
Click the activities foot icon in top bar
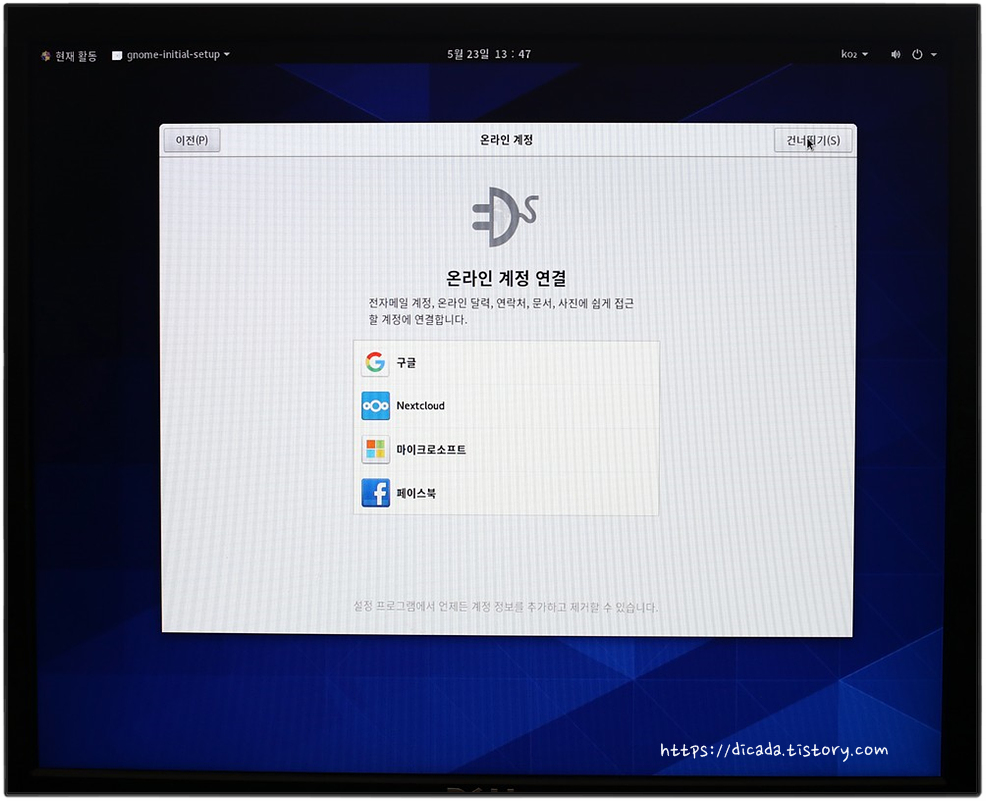[46, 56]
